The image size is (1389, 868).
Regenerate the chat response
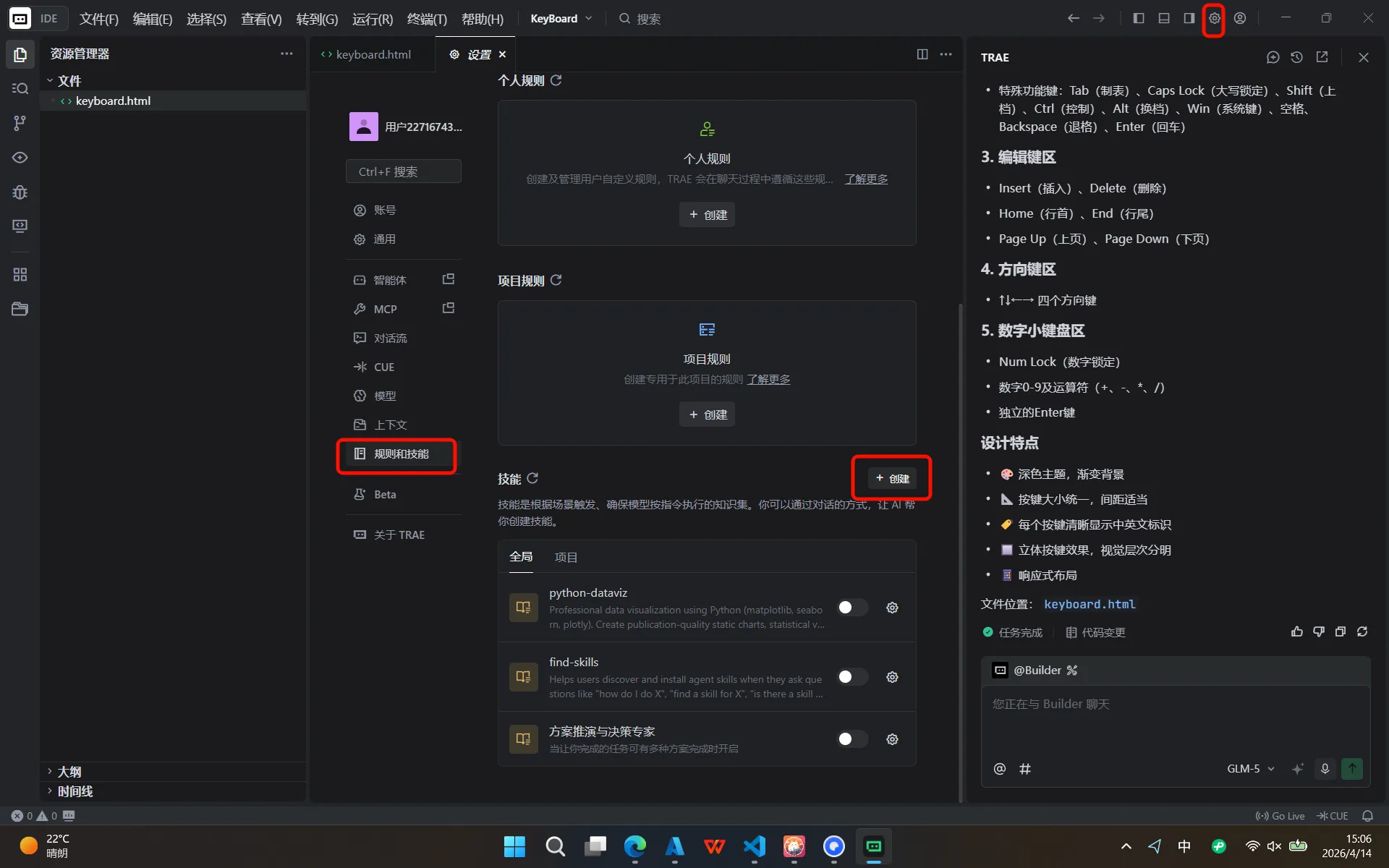[1362, 631]
